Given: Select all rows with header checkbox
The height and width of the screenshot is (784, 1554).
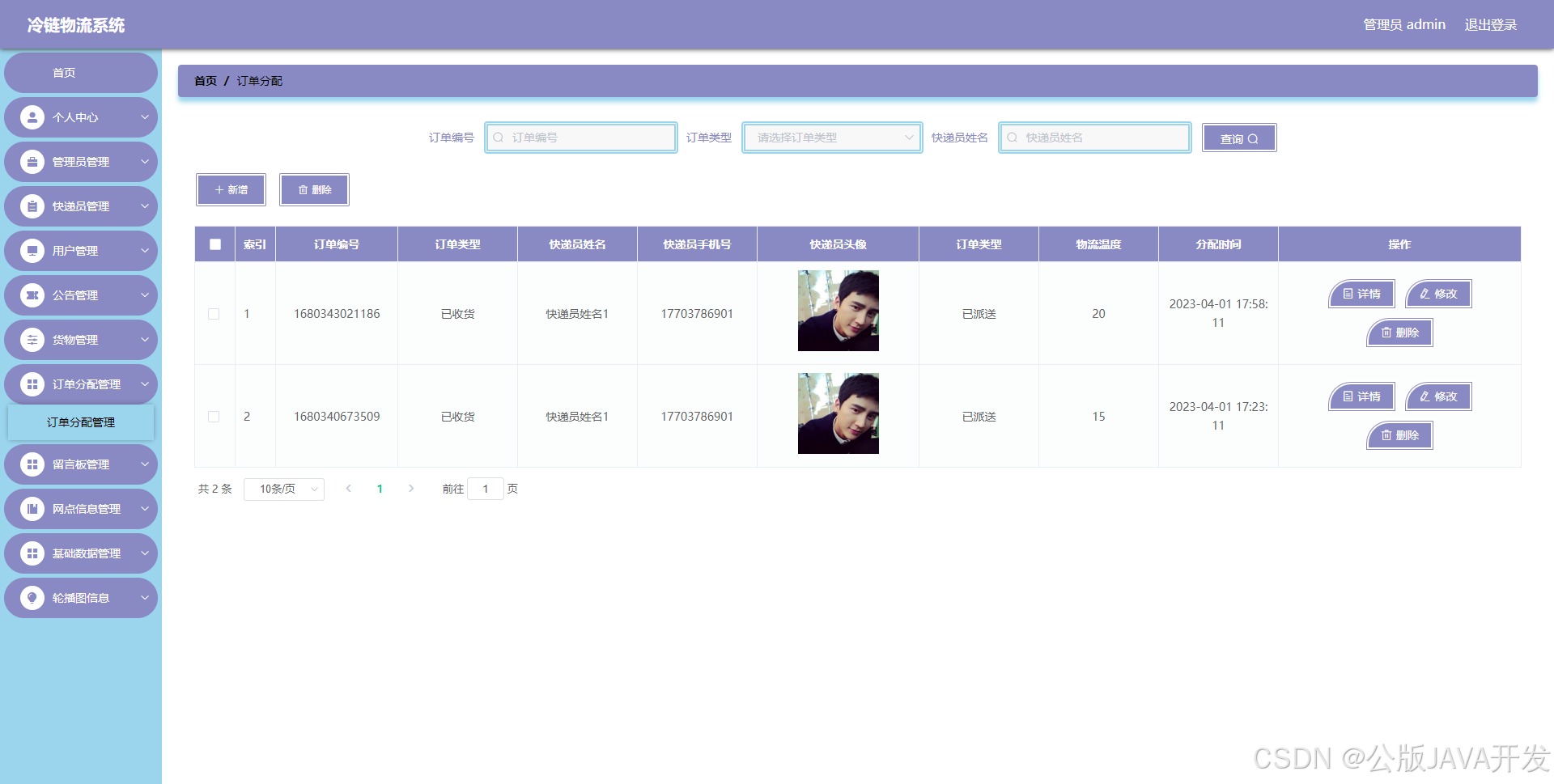Looking at the screenshot, I should tap(215, 244).
